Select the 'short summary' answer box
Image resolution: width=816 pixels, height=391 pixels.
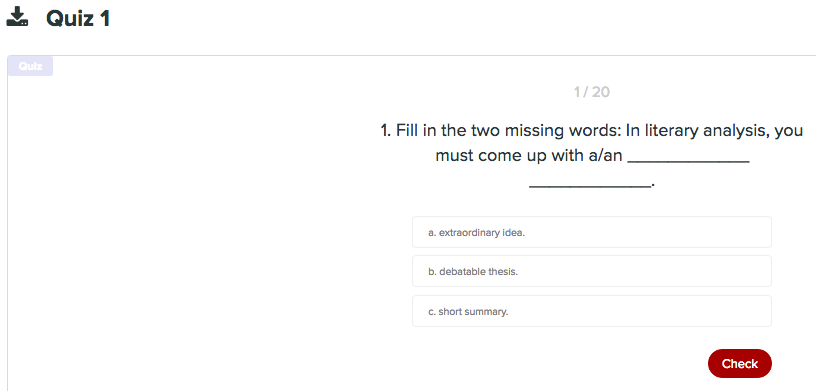coord(592,311)
